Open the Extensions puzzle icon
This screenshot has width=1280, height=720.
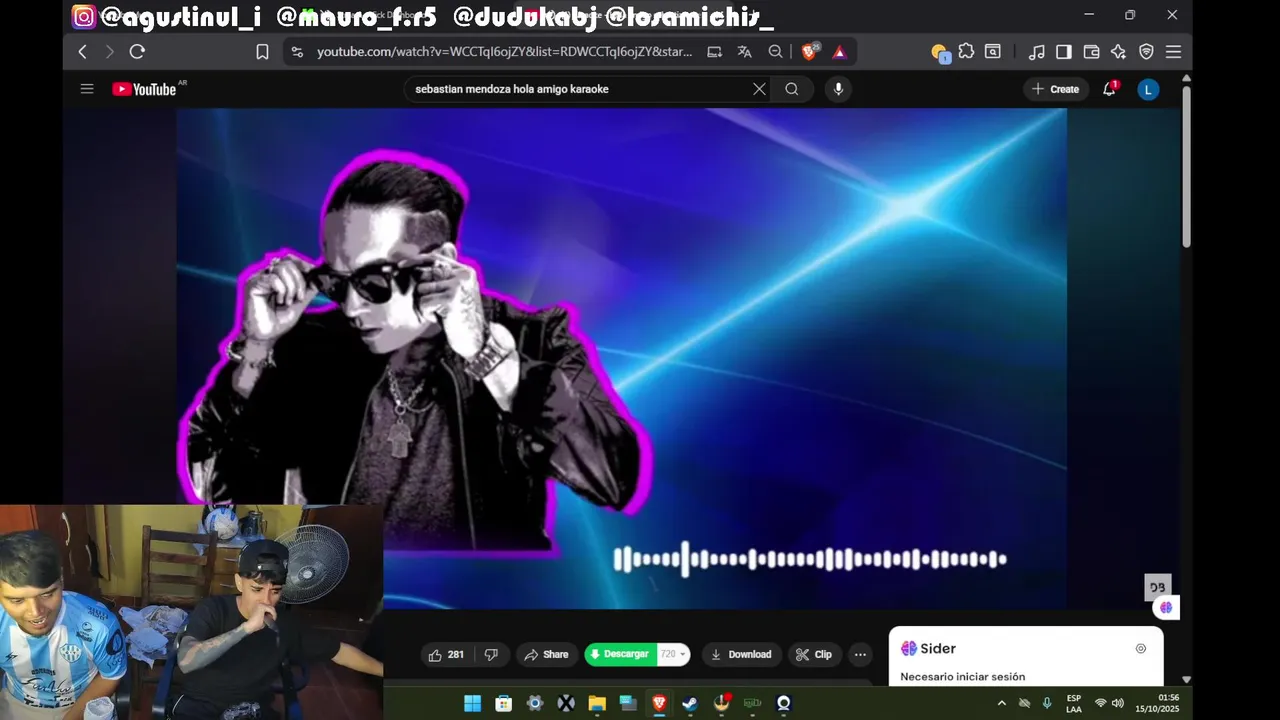coord(966,52)
